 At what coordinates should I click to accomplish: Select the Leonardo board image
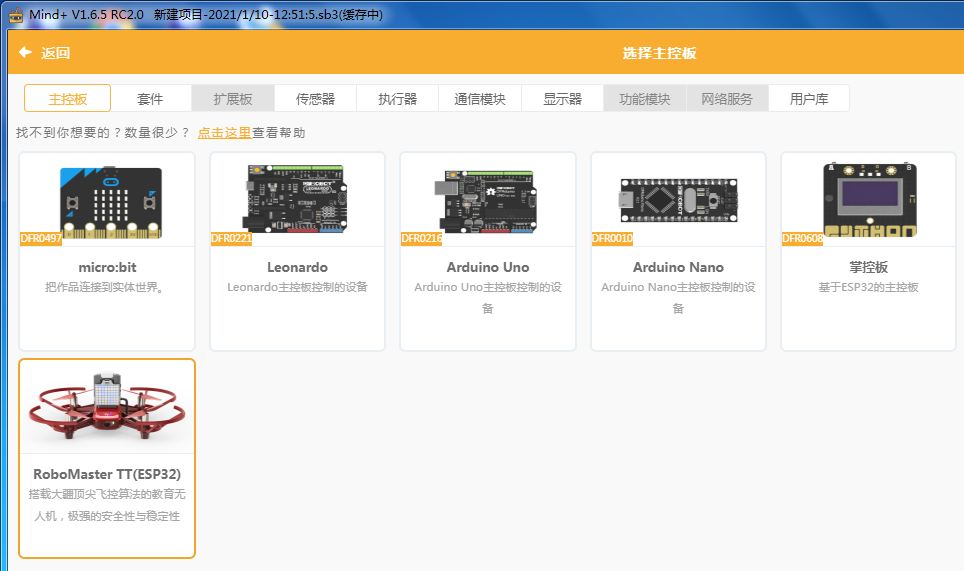point(296,199)
